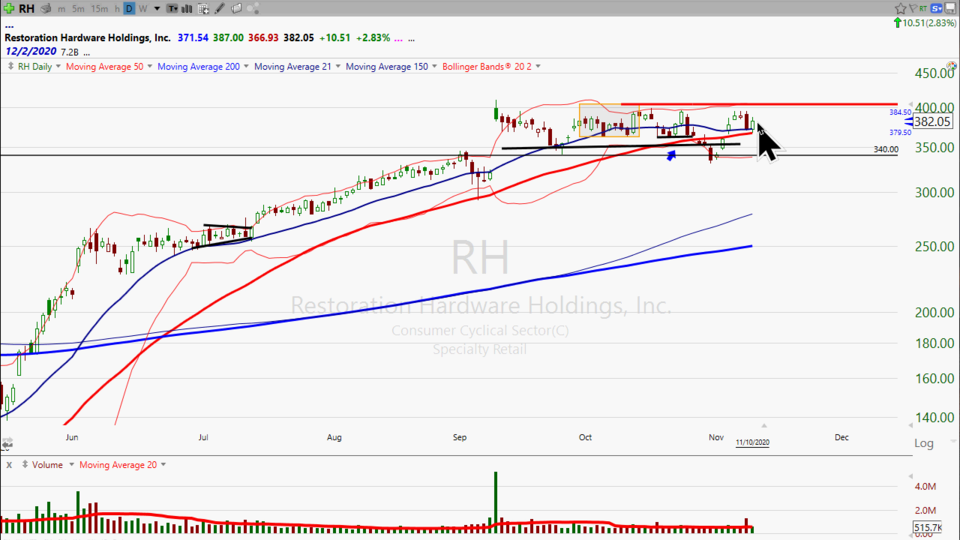Viewport: 960px width, 540px height.
Task: Click the 340.00 horizontal line label
Action: point(886,149)
